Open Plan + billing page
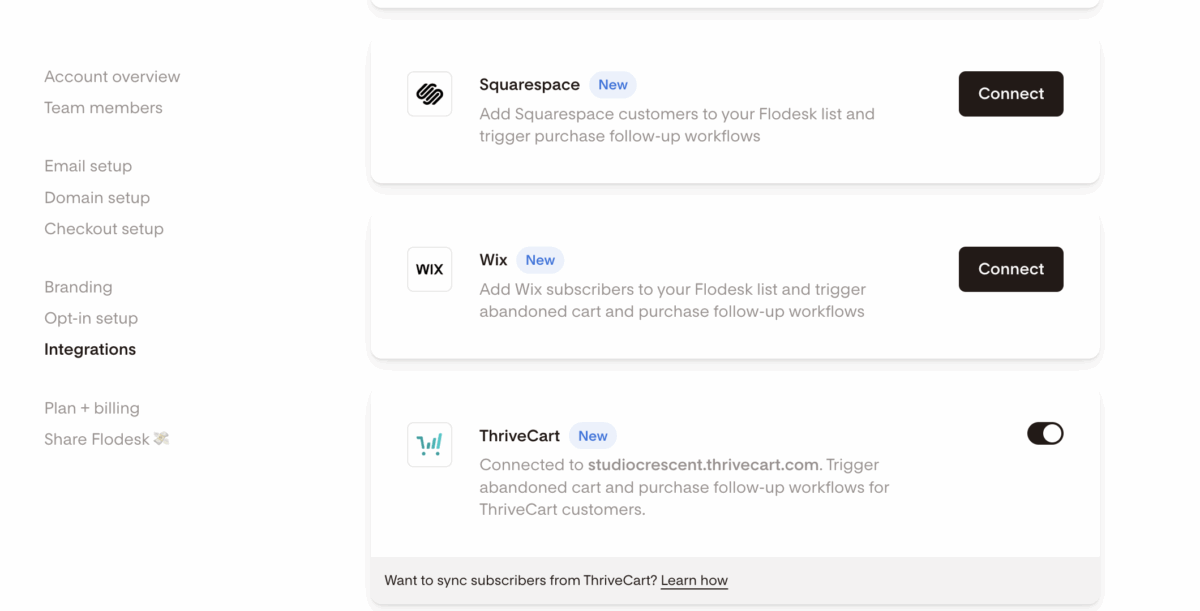1200x611 pixels. click(92, 408)
